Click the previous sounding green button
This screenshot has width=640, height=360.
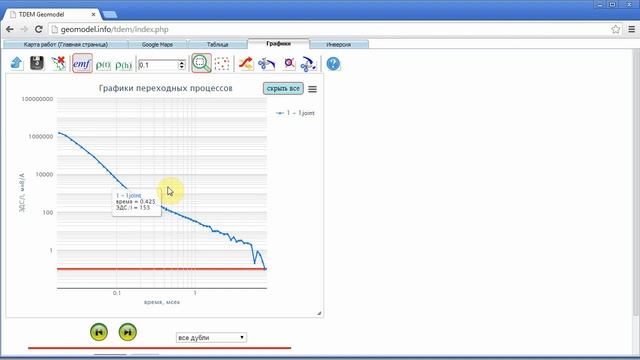tap(99, 332)
